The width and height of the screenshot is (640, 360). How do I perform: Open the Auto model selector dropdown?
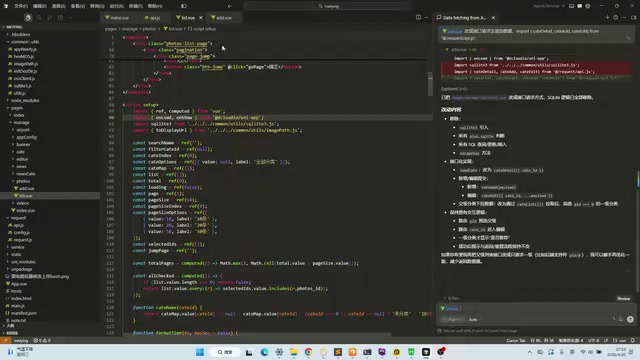click(x=473, y=319)
